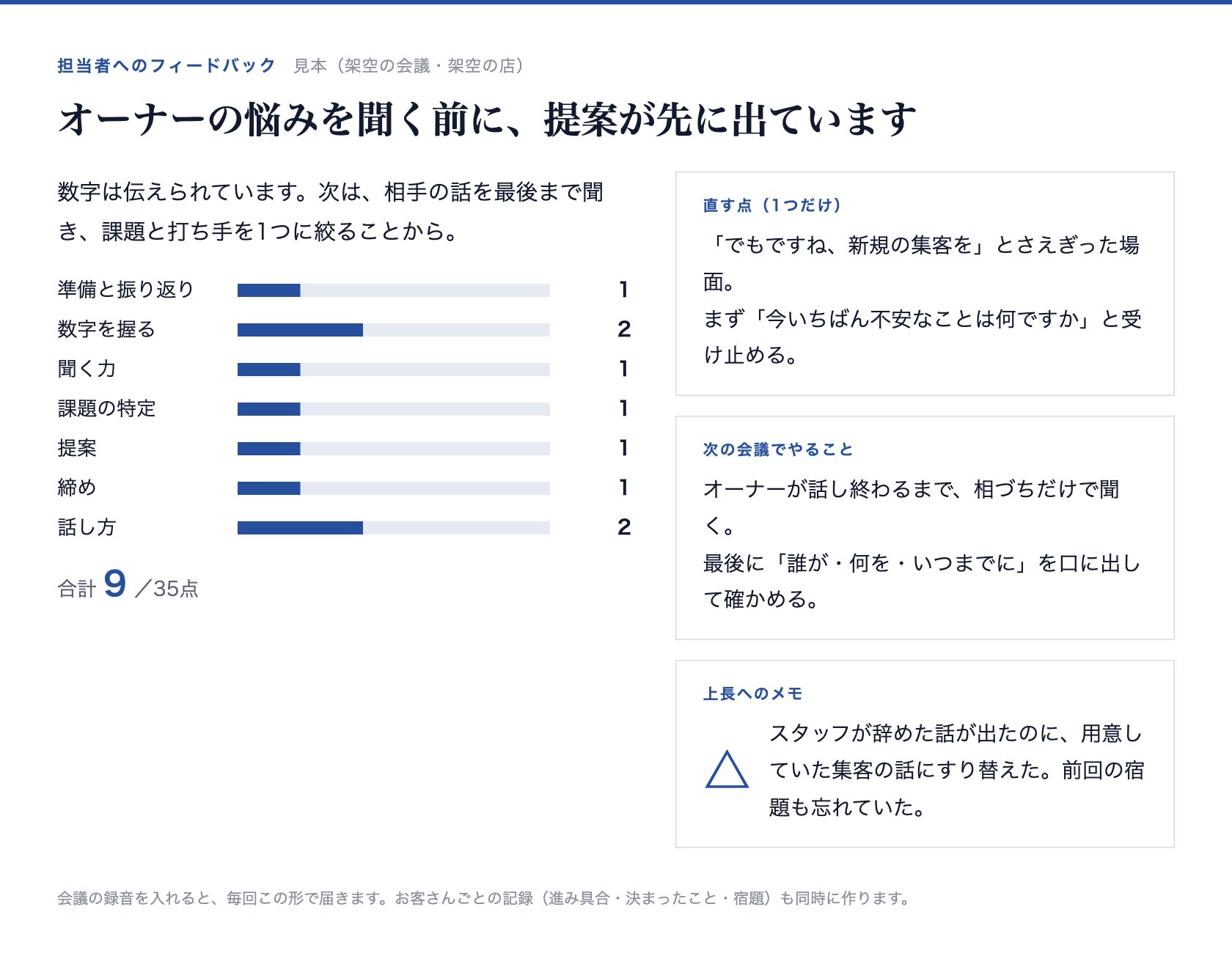
Task: Click the 次の会議でやること card heading
Action: pos(778,449)
